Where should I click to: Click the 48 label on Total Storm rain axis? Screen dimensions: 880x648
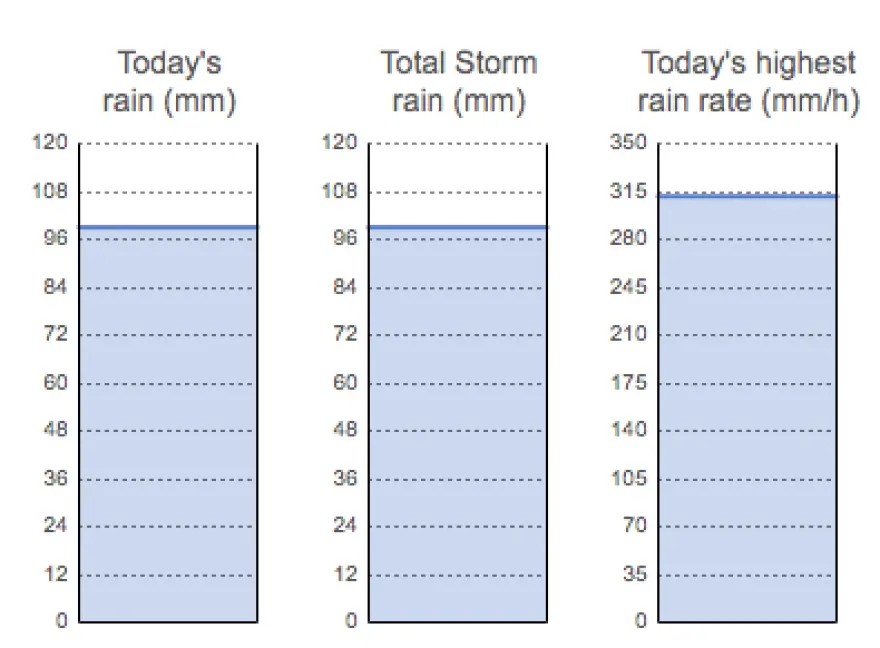(x=346, y=430)
